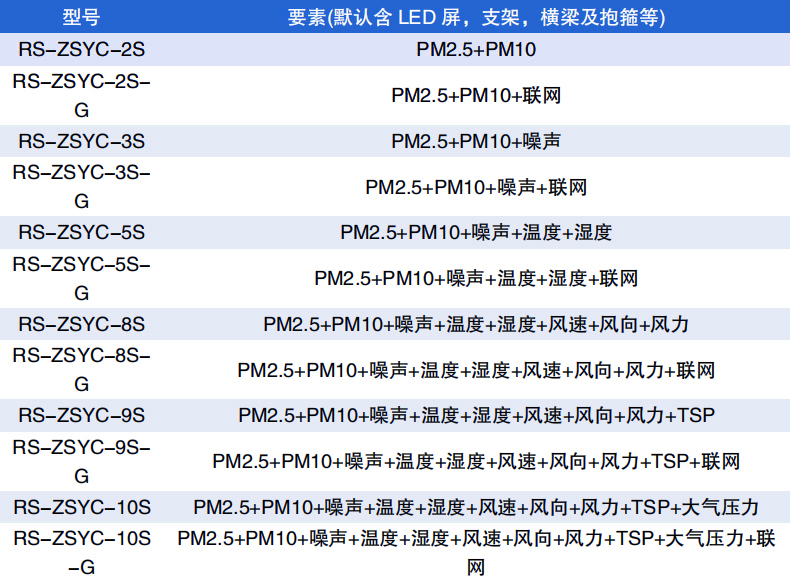This screenshot has height=583, width=790.
Task: Select the PM2.5+PM10+联网 elements cell
Action: coord(476,96)
